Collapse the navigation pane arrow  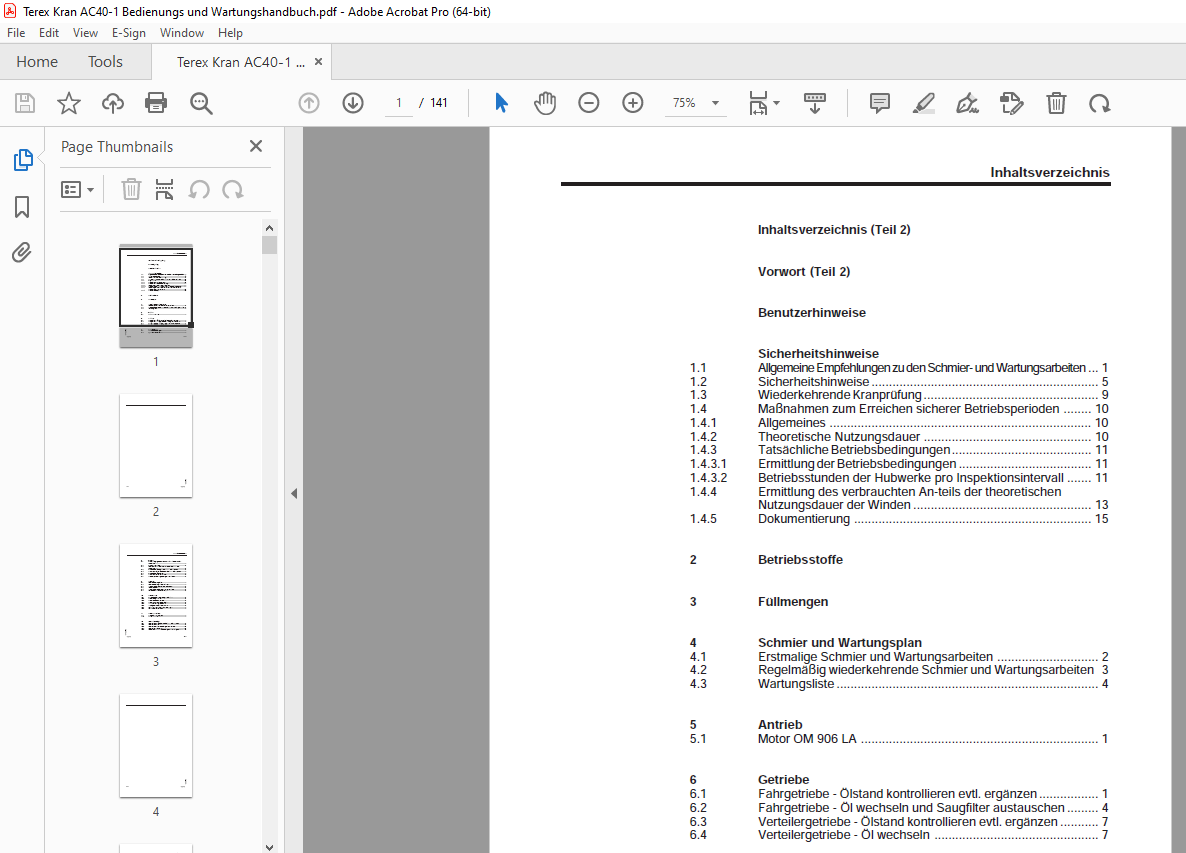coord(293,493)
